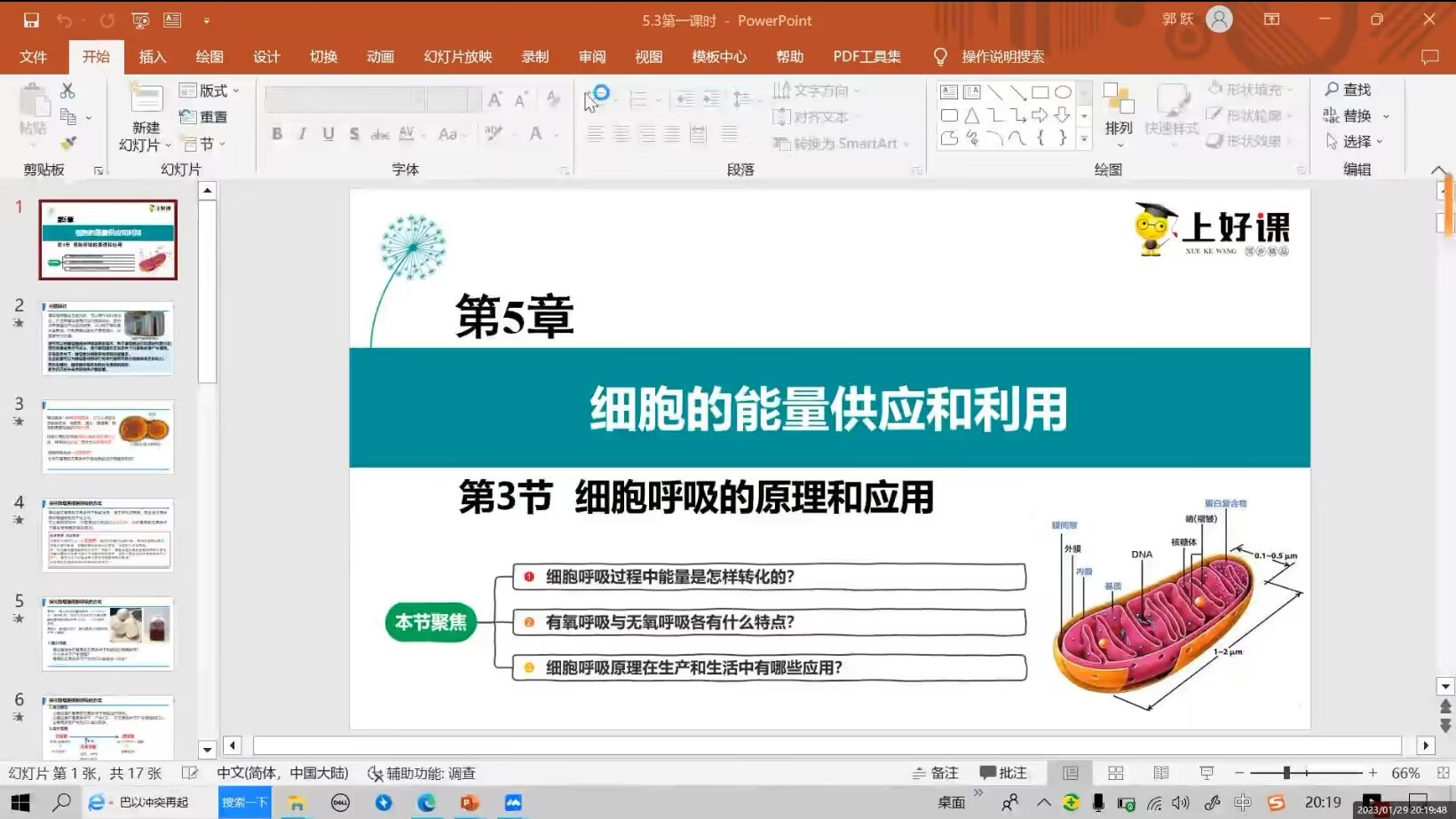This screenshot has width=1456, height=819.
Task: Toggle the Notes (备注) pane
Action: (936, 773)
